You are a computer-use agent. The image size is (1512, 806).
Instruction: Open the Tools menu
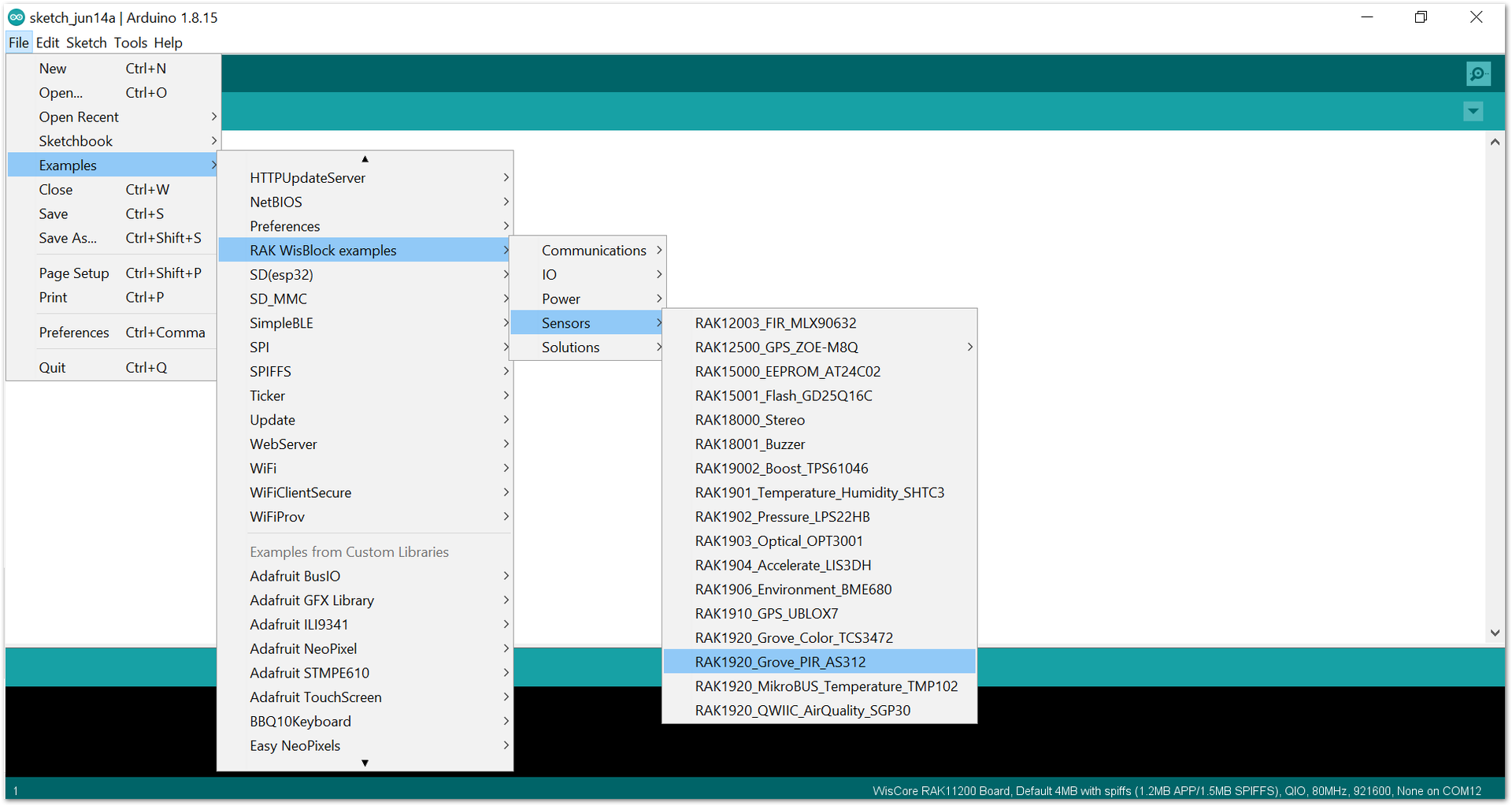coord(131,43)
